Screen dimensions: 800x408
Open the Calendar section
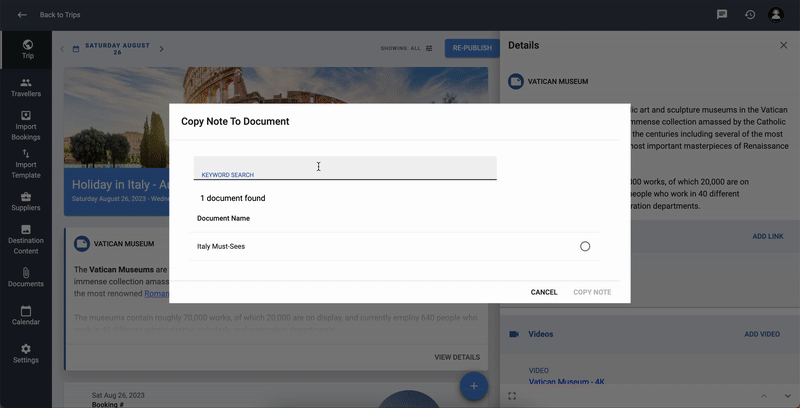click(x=26, y=316)
